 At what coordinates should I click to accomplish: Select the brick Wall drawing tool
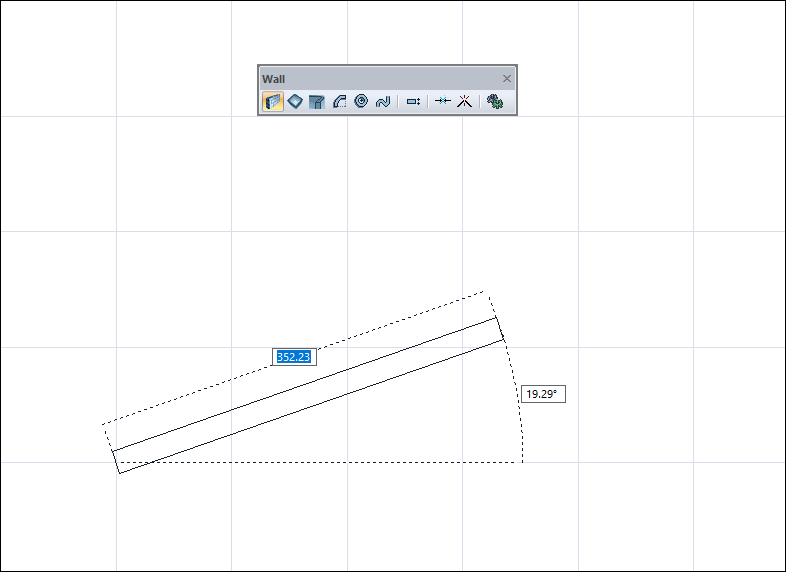click(x=272, y=101)
